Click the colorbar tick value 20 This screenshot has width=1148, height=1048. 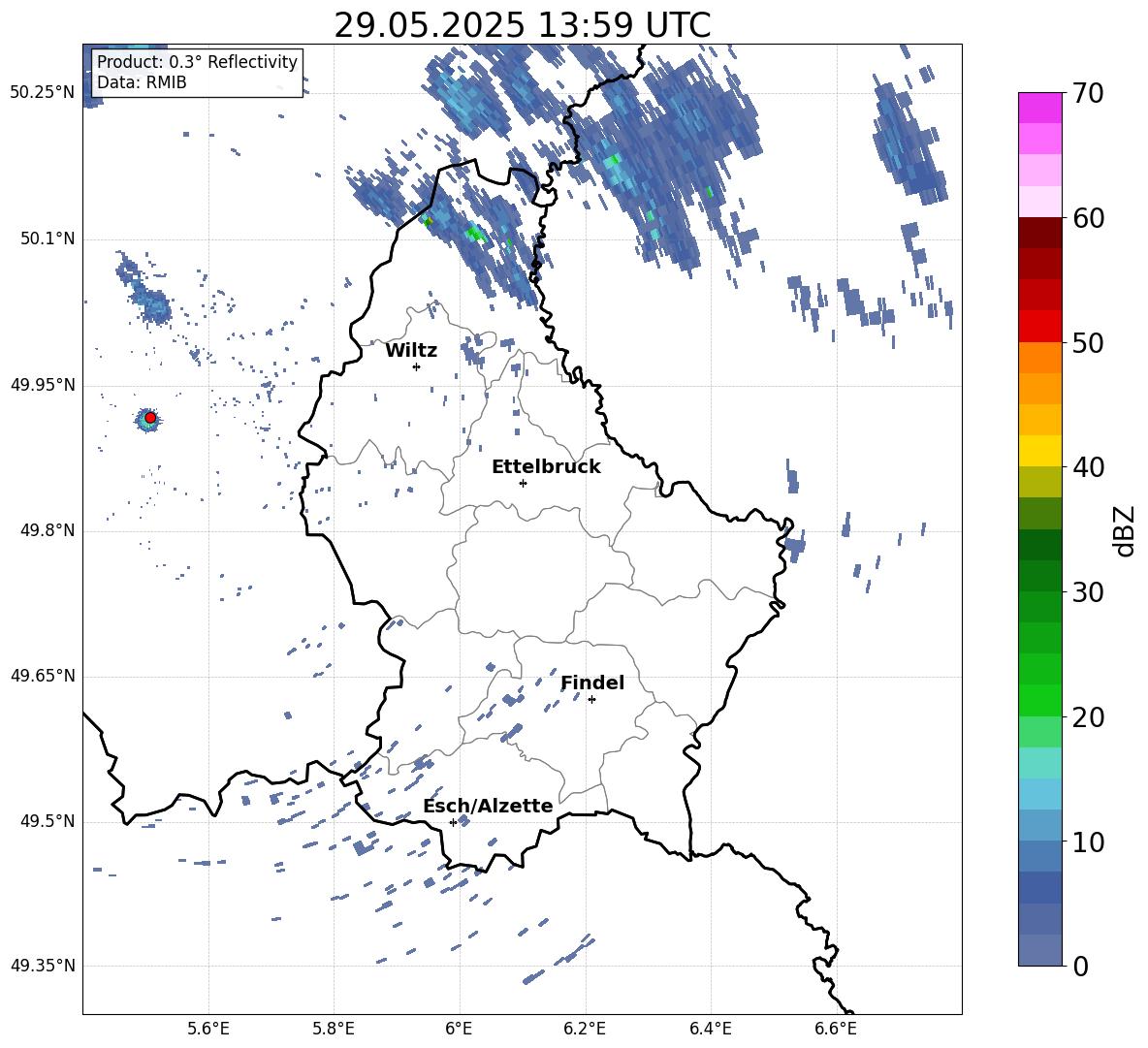click(x=1089, y=717)
